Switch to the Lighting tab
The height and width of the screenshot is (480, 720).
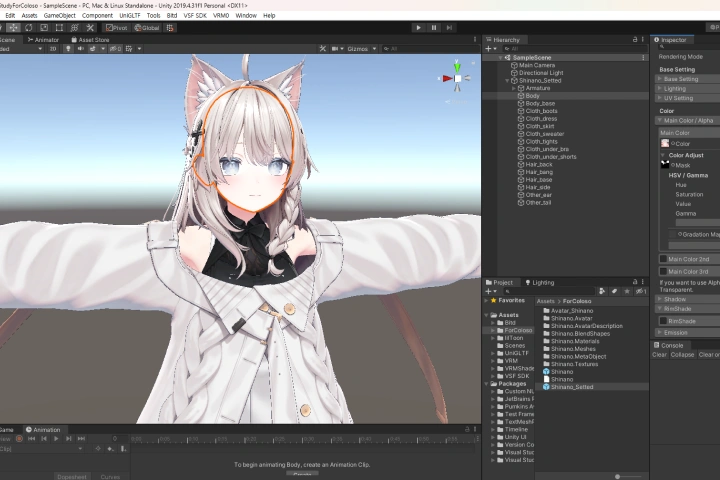click(x=540, y=282)
